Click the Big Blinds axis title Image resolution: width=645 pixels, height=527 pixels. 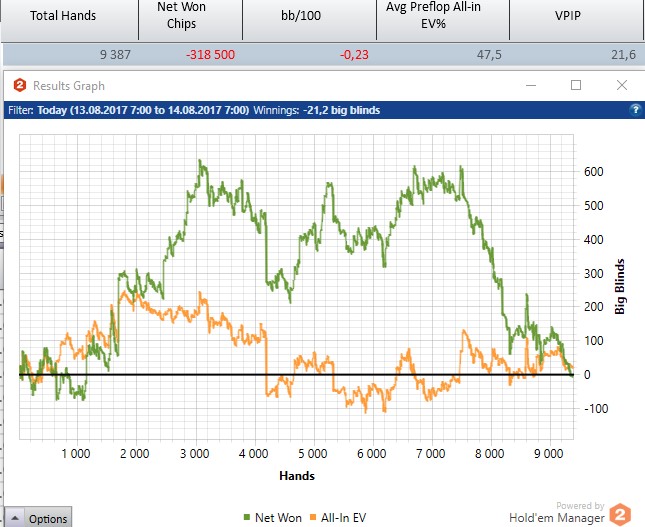(x=619, y=286)
